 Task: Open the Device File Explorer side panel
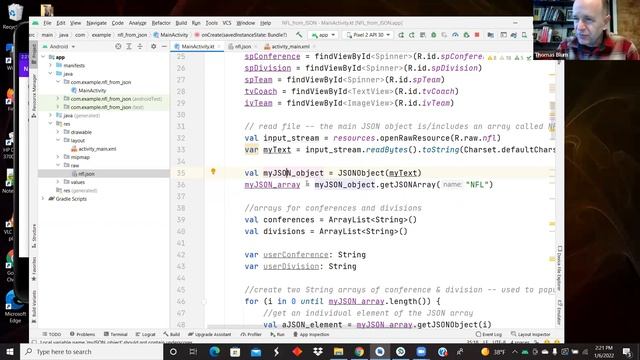pos(560,267)
